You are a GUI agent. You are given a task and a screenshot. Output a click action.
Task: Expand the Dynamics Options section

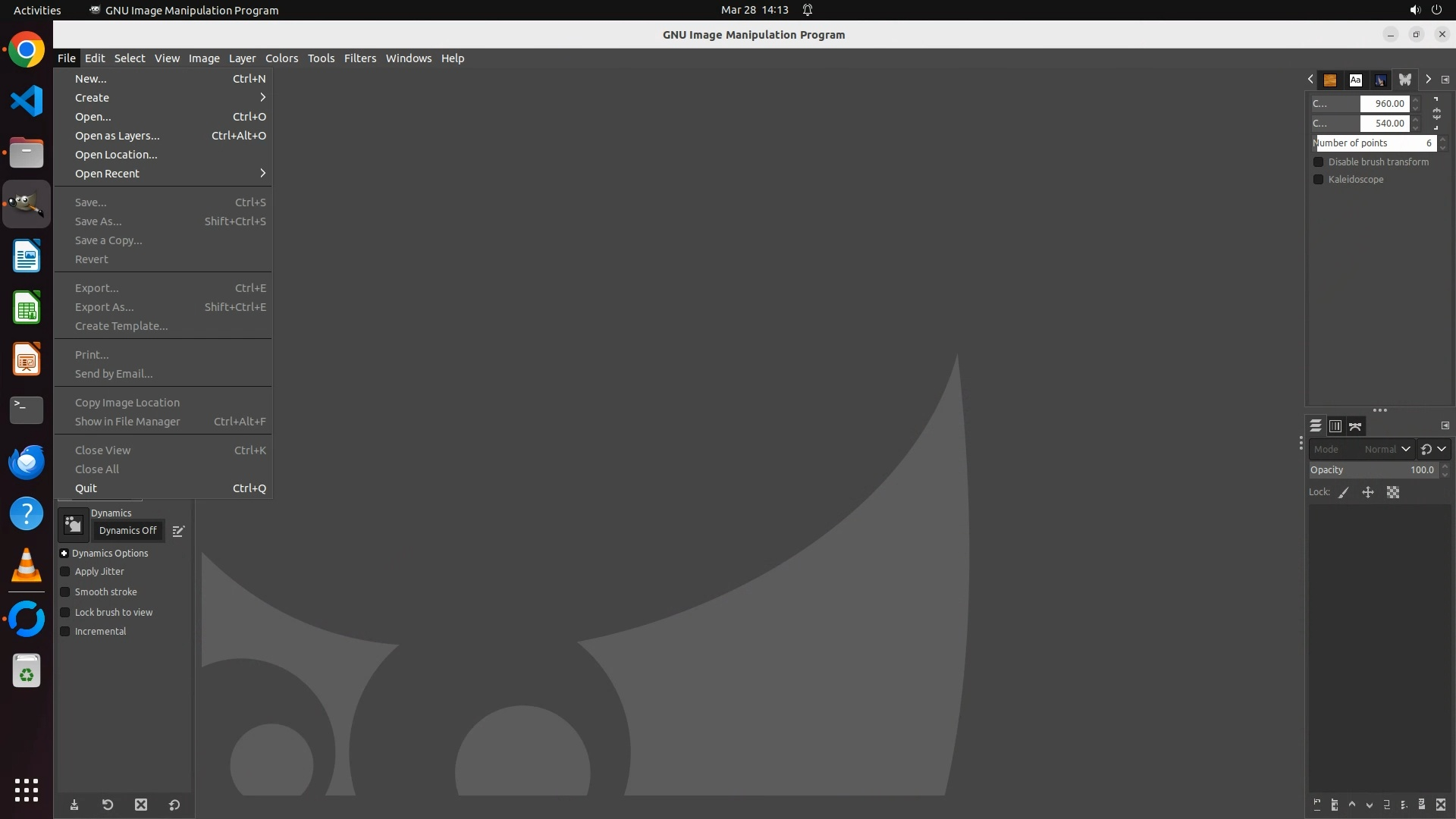coord(64,554)
